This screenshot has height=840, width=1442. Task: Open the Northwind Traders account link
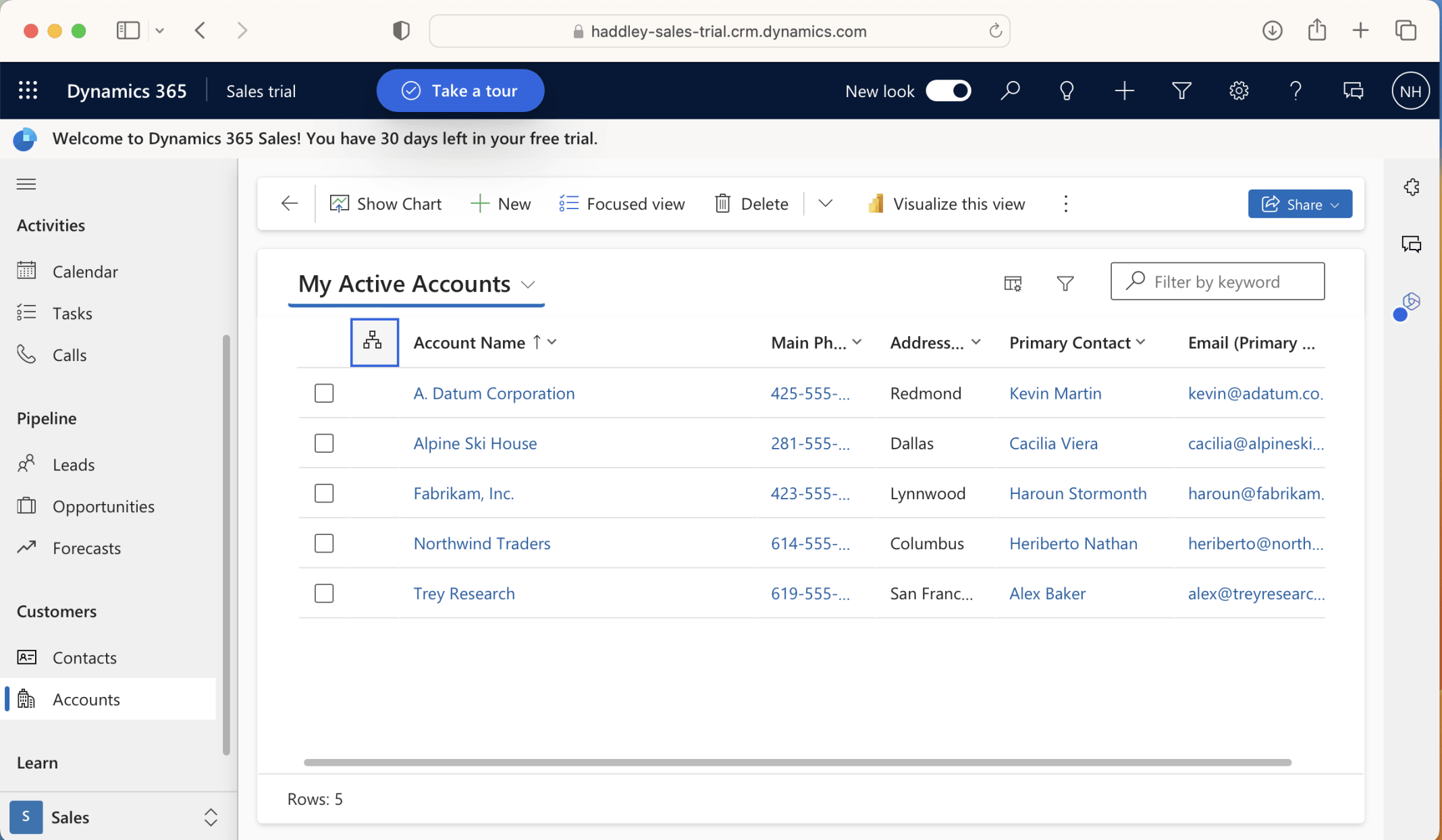pyautogui.click(x=481, y=543)
